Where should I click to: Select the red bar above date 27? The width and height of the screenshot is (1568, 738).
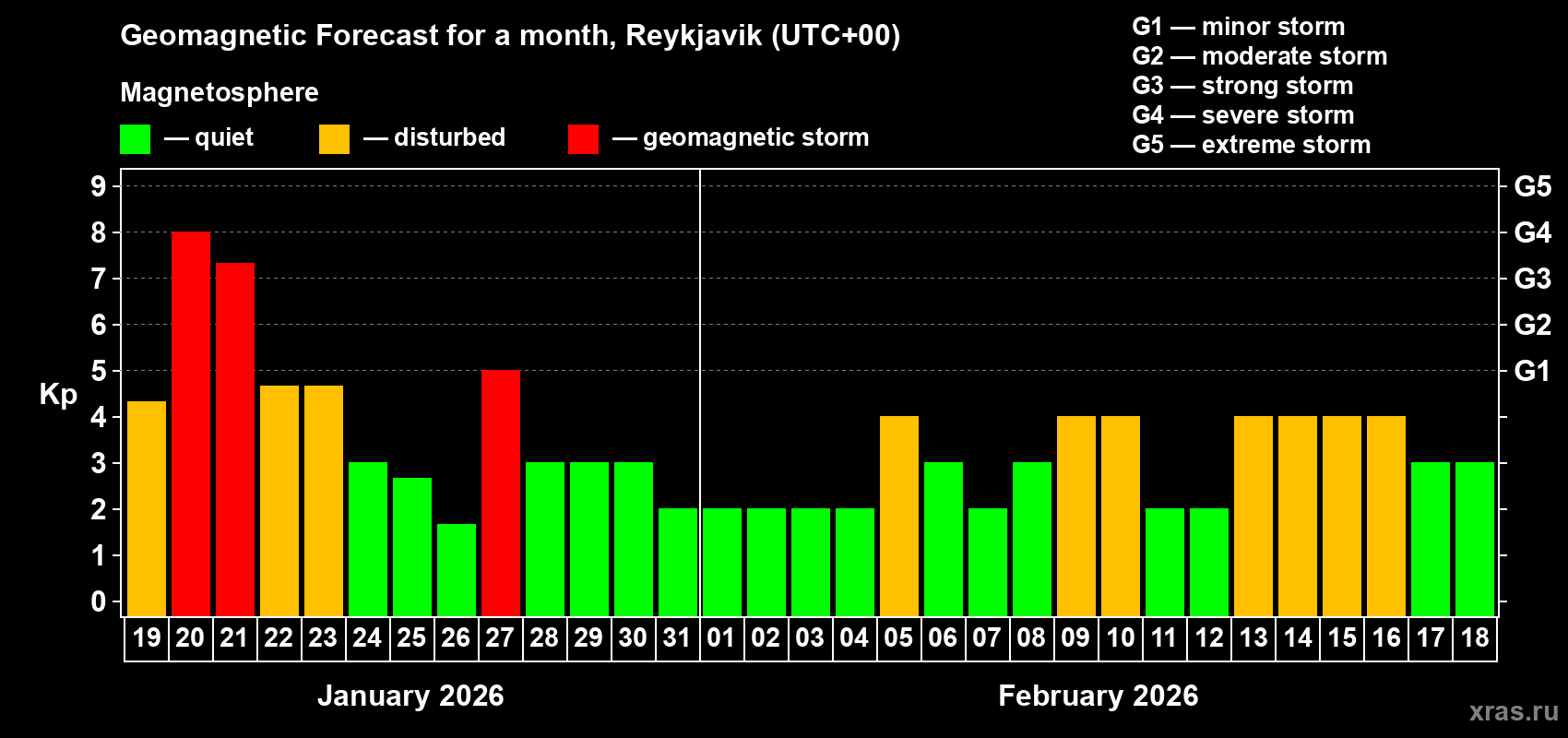coord(501,494)
